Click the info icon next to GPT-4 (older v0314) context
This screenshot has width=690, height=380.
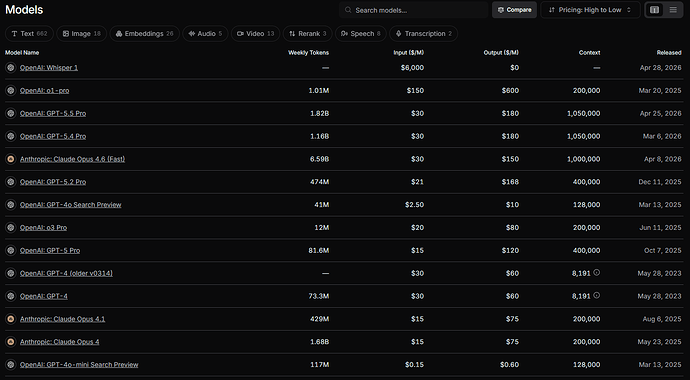[x=597, y=273]
